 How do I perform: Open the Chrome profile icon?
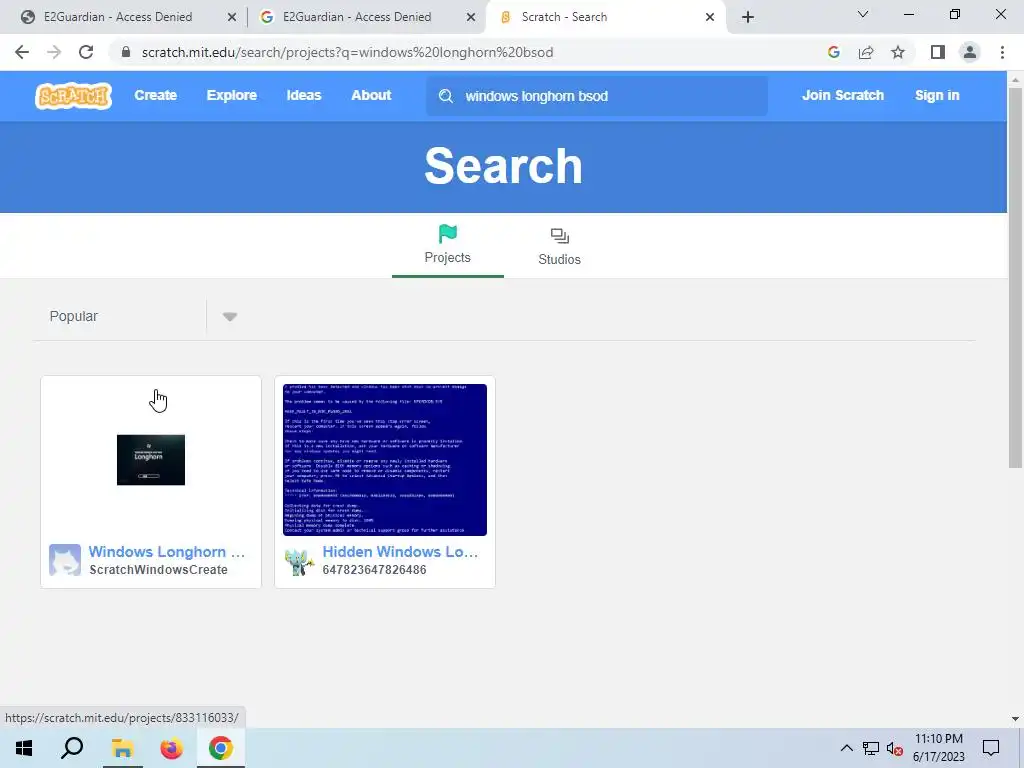click(x=970, y=52)
